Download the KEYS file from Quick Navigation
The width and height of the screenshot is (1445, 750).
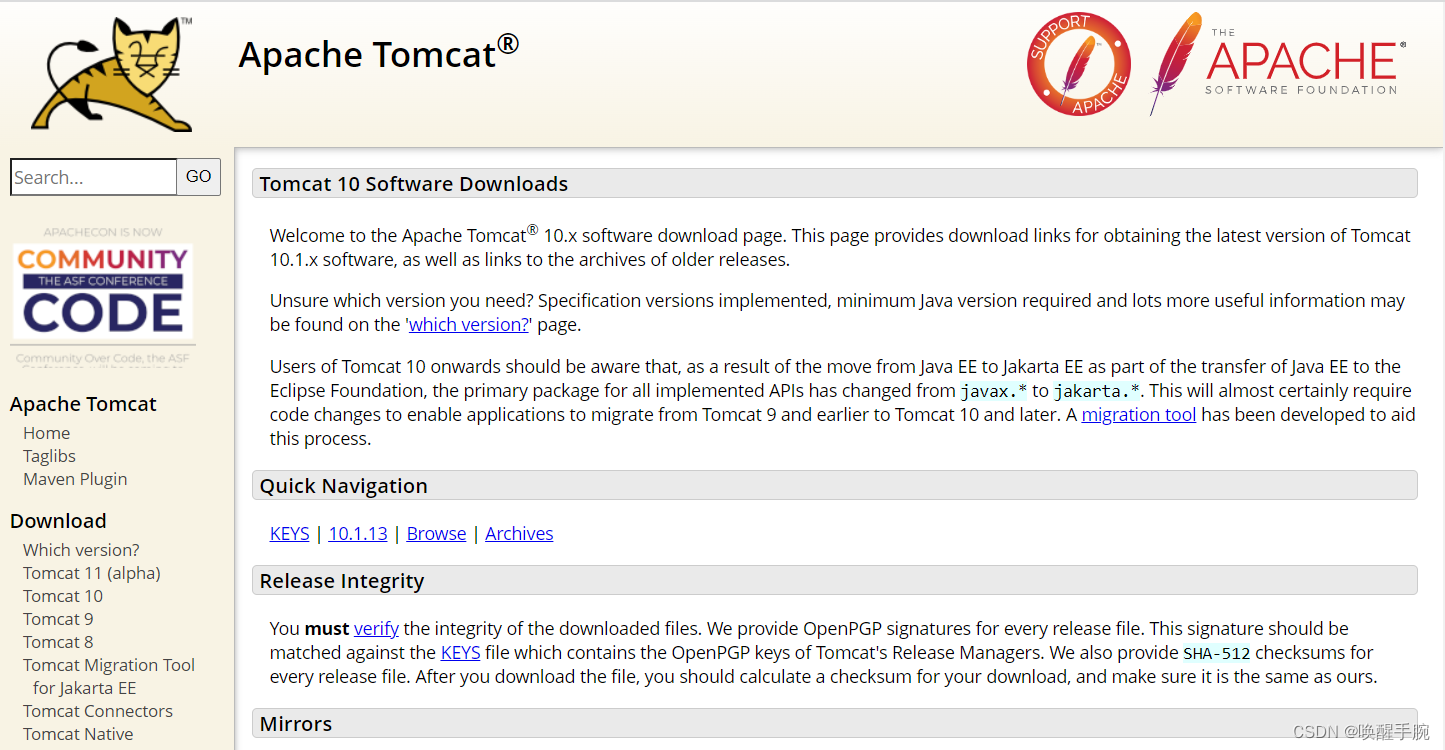click(289, 533)
